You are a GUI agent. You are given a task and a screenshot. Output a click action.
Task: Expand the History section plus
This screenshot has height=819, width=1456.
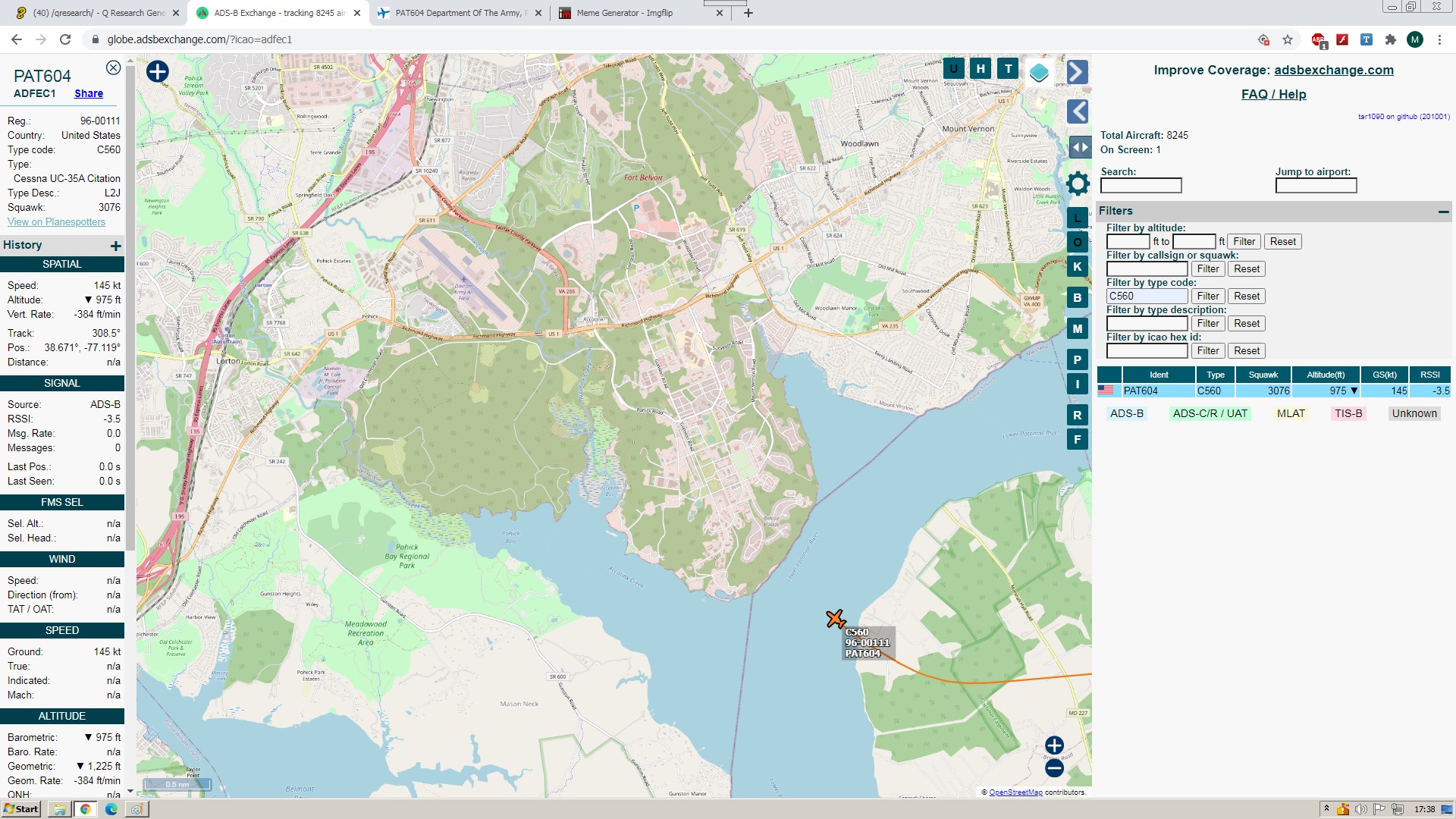tap(115, 246)
